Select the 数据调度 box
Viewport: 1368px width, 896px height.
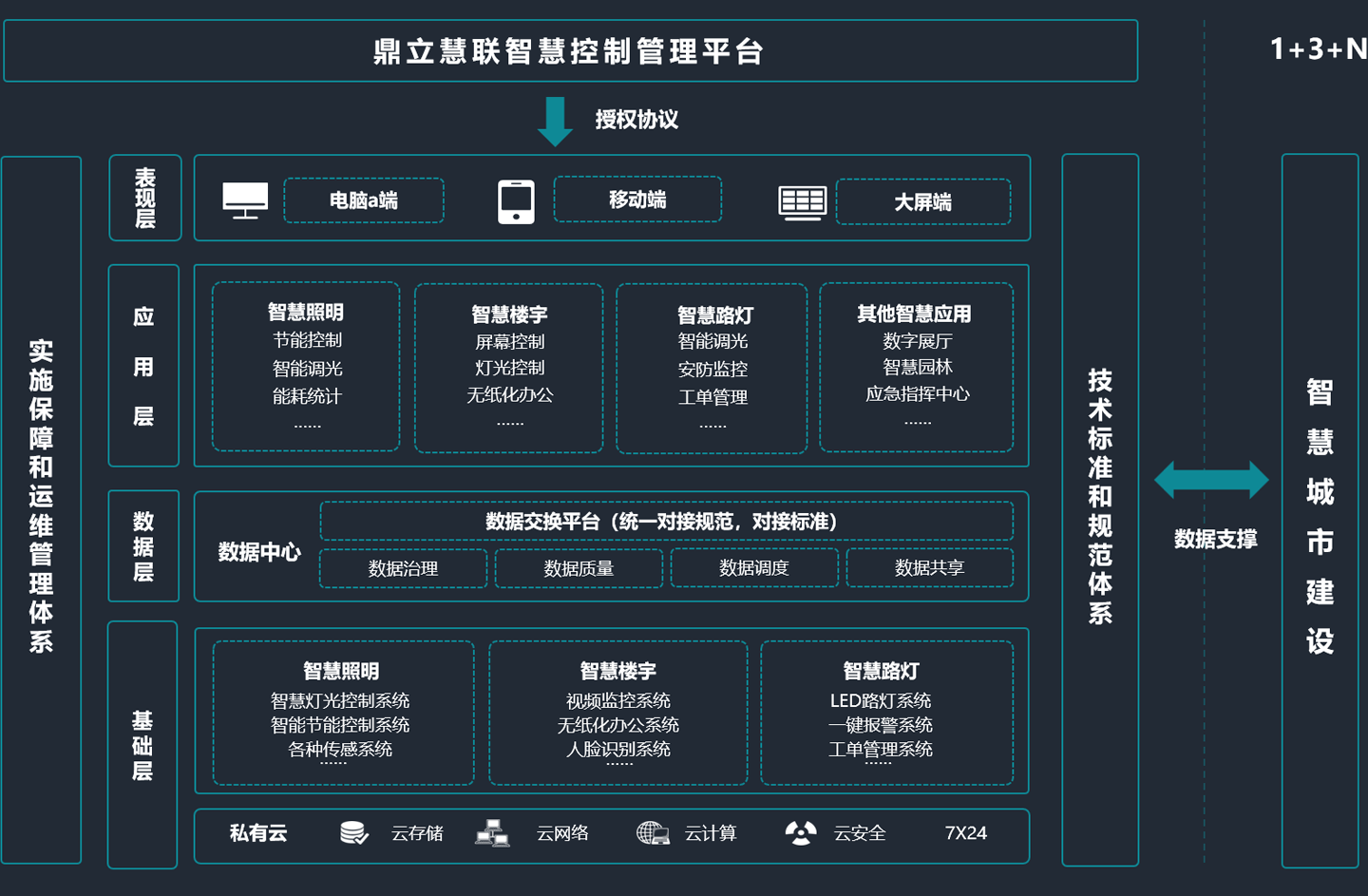tap(754, 567)
